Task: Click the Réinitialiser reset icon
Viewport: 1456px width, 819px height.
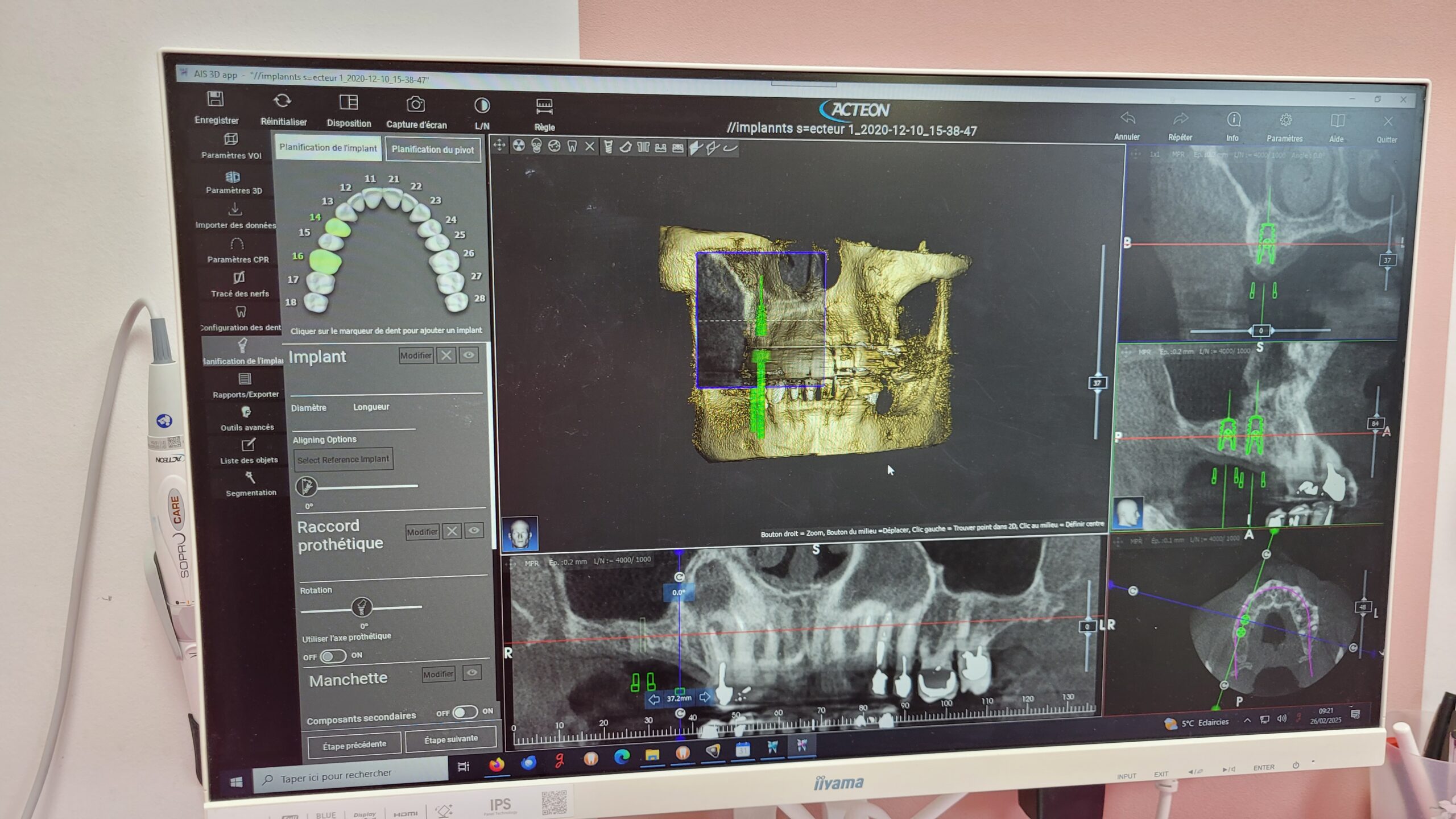Action: coord(283,102)
